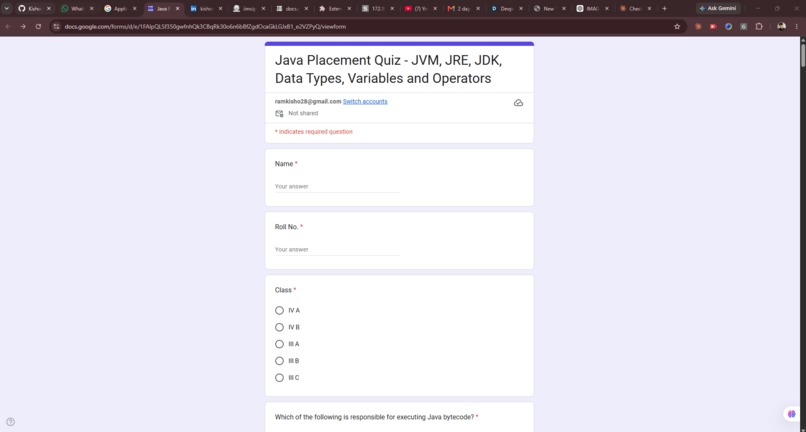View site information icon in address bar
This screenshot has width=806, height=432.
57,26
